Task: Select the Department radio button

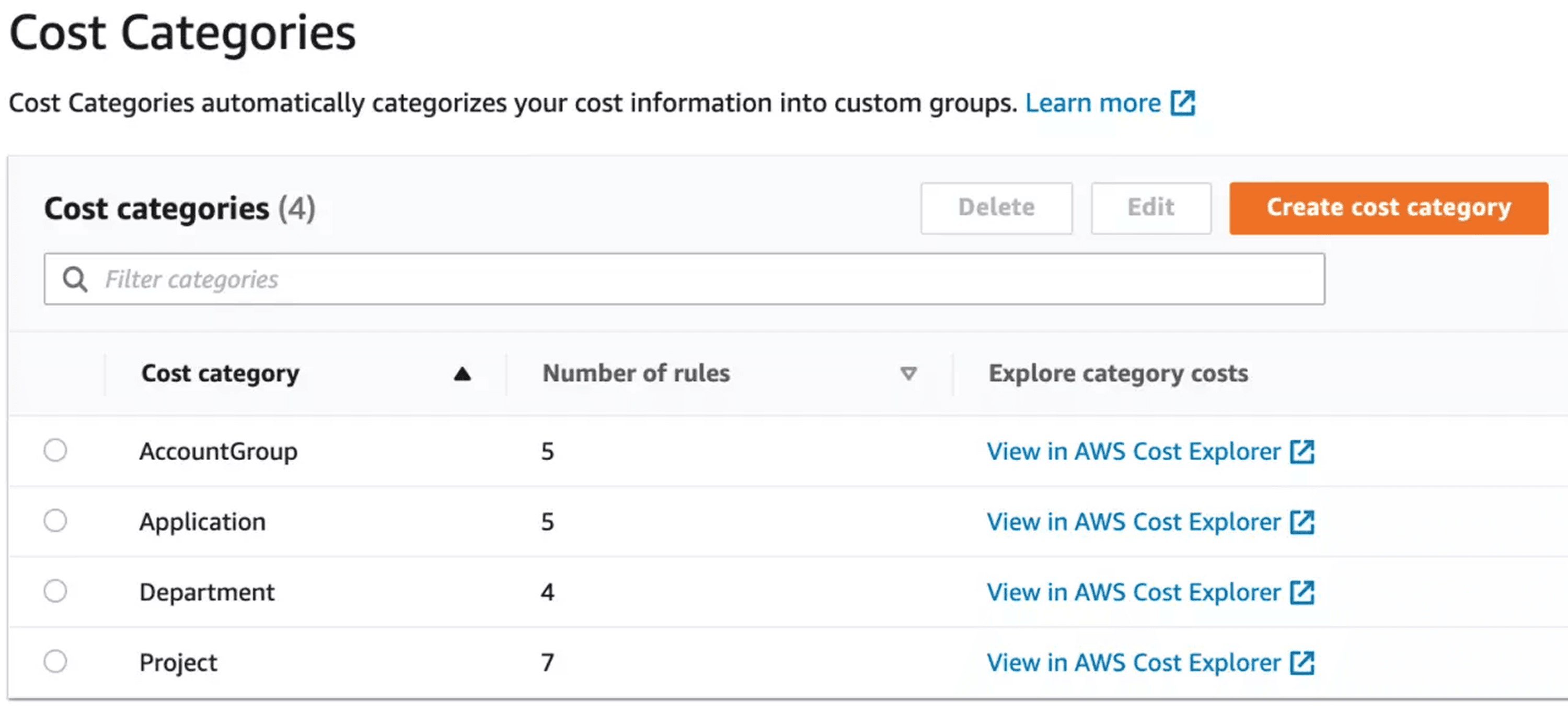Action: tap(55, 592)
